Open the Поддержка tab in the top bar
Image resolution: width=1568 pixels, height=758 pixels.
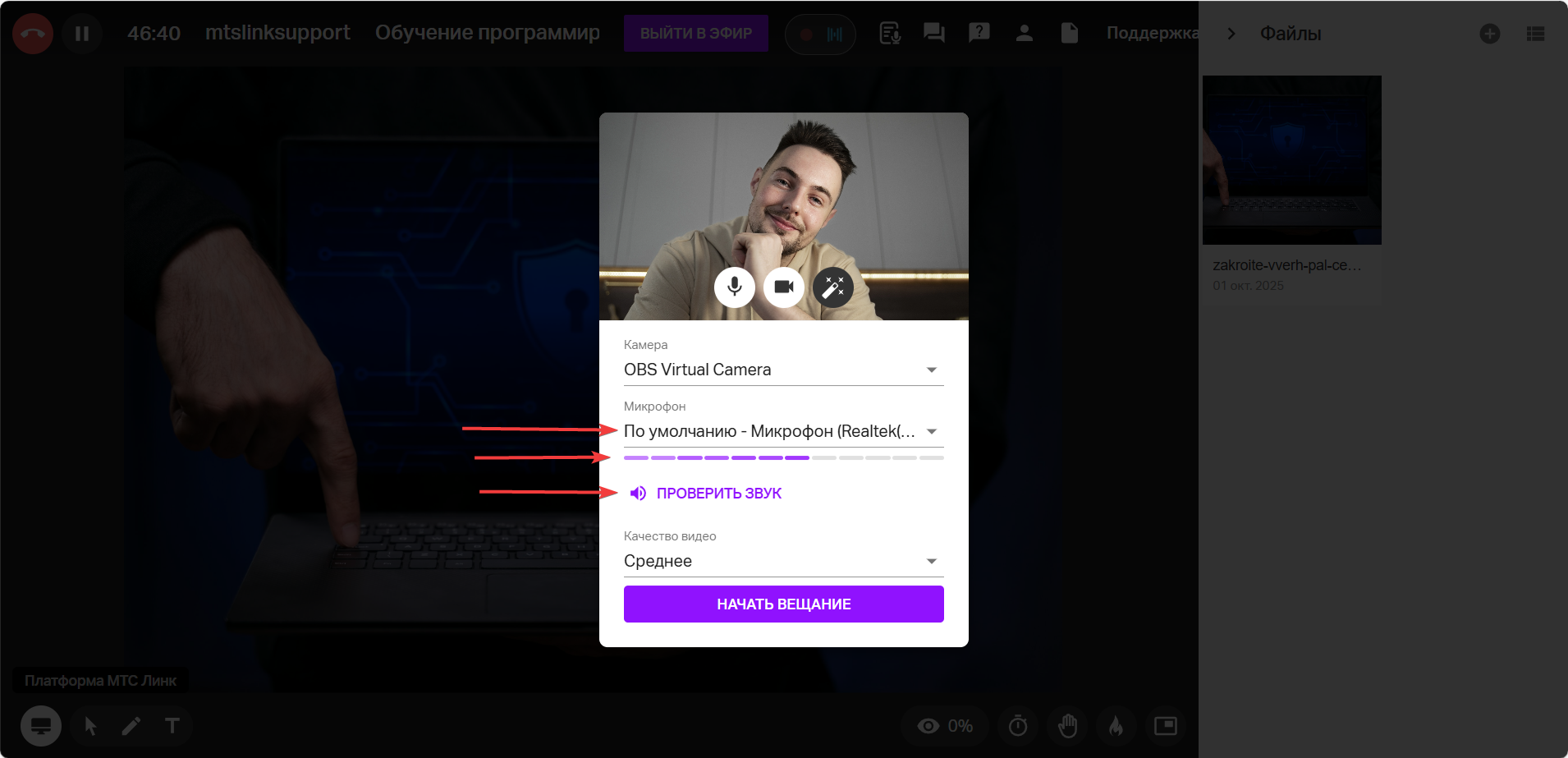point(1152,34)
